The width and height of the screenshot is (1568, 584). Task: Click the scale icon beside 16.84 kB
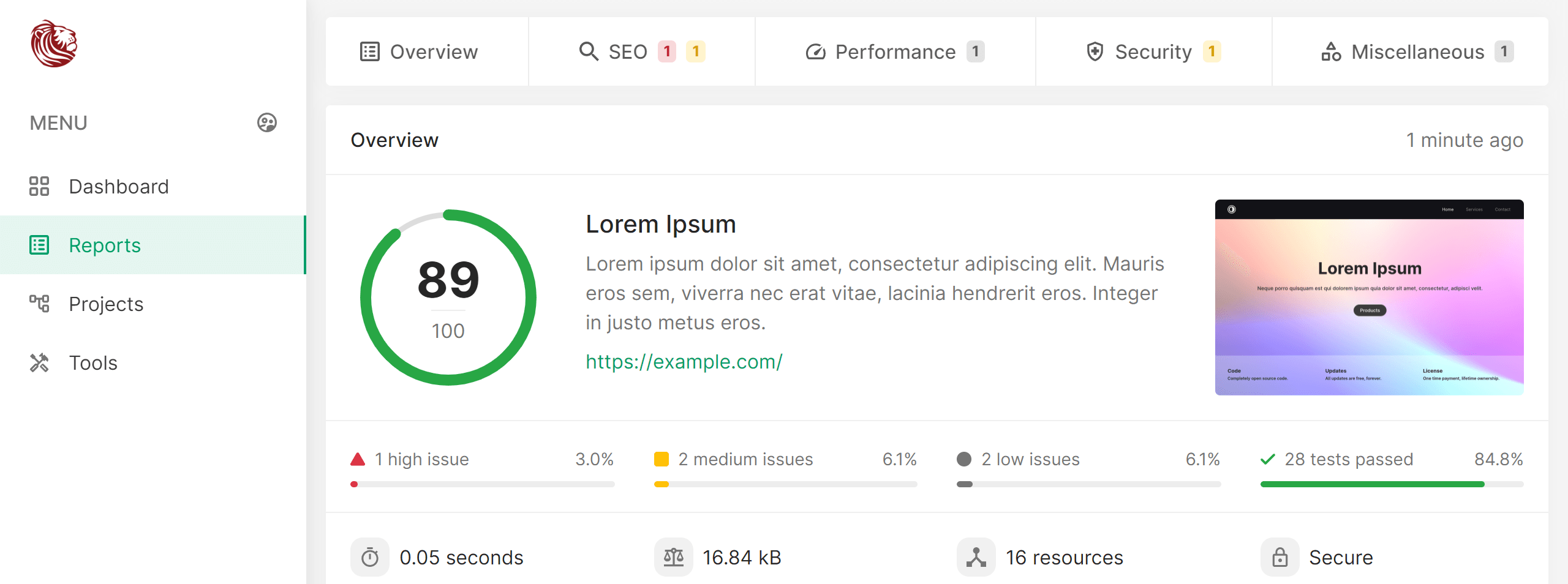(x=674, y=557)
